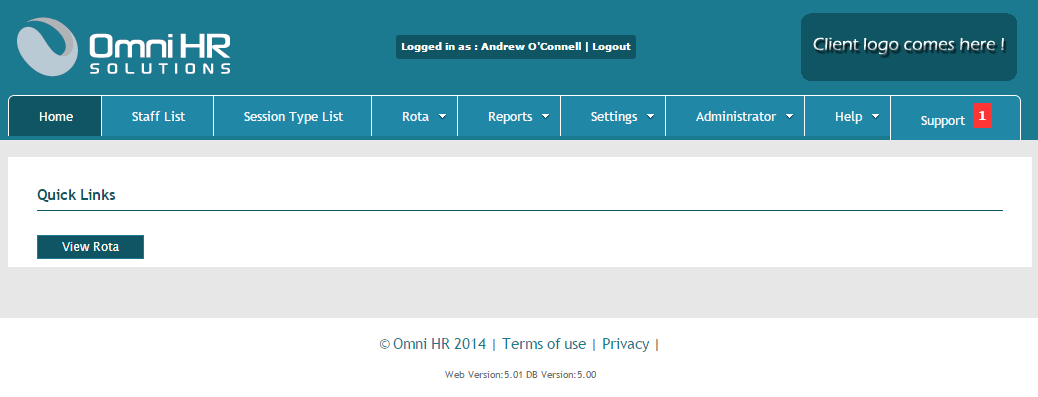Click the Omni HR 2014 copyright text

click(432, 344)
